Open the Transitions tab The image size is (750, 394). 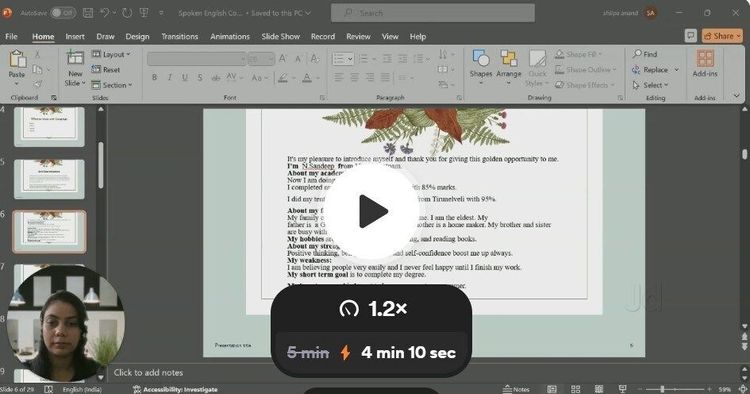[x=179, y=36]
